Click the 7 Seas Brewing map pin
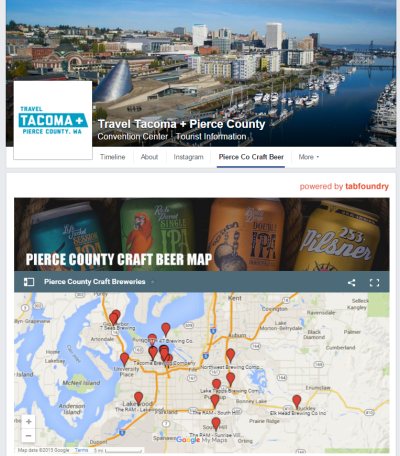Viewport: 400px width, 456px height. [x=113, y=319]
